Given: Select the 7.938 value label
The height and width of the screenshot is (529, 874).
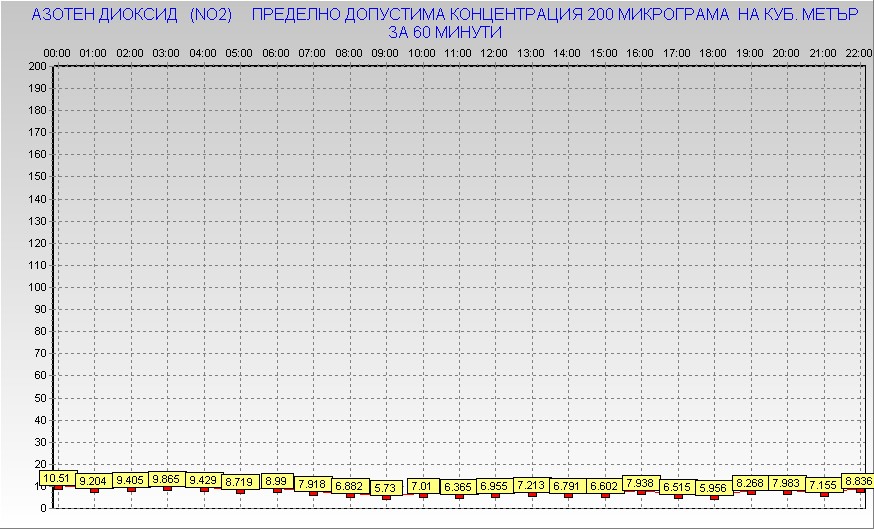Looking at the screenshot, I should pyautogui.click(x=640, y=483).
